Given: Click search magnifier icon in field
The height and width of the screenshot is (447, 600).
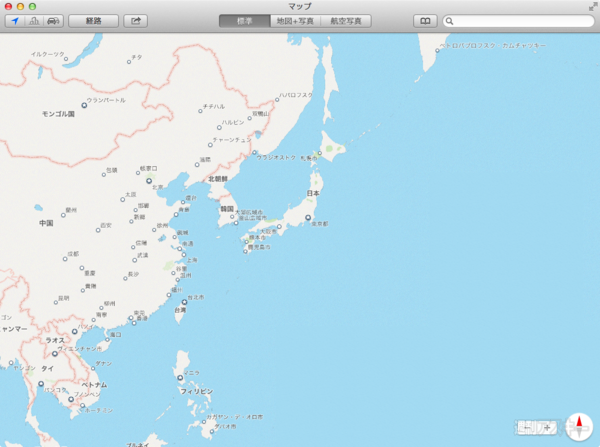Looking at the screenshot, I should pyautogui.click(x=450, y=21).
